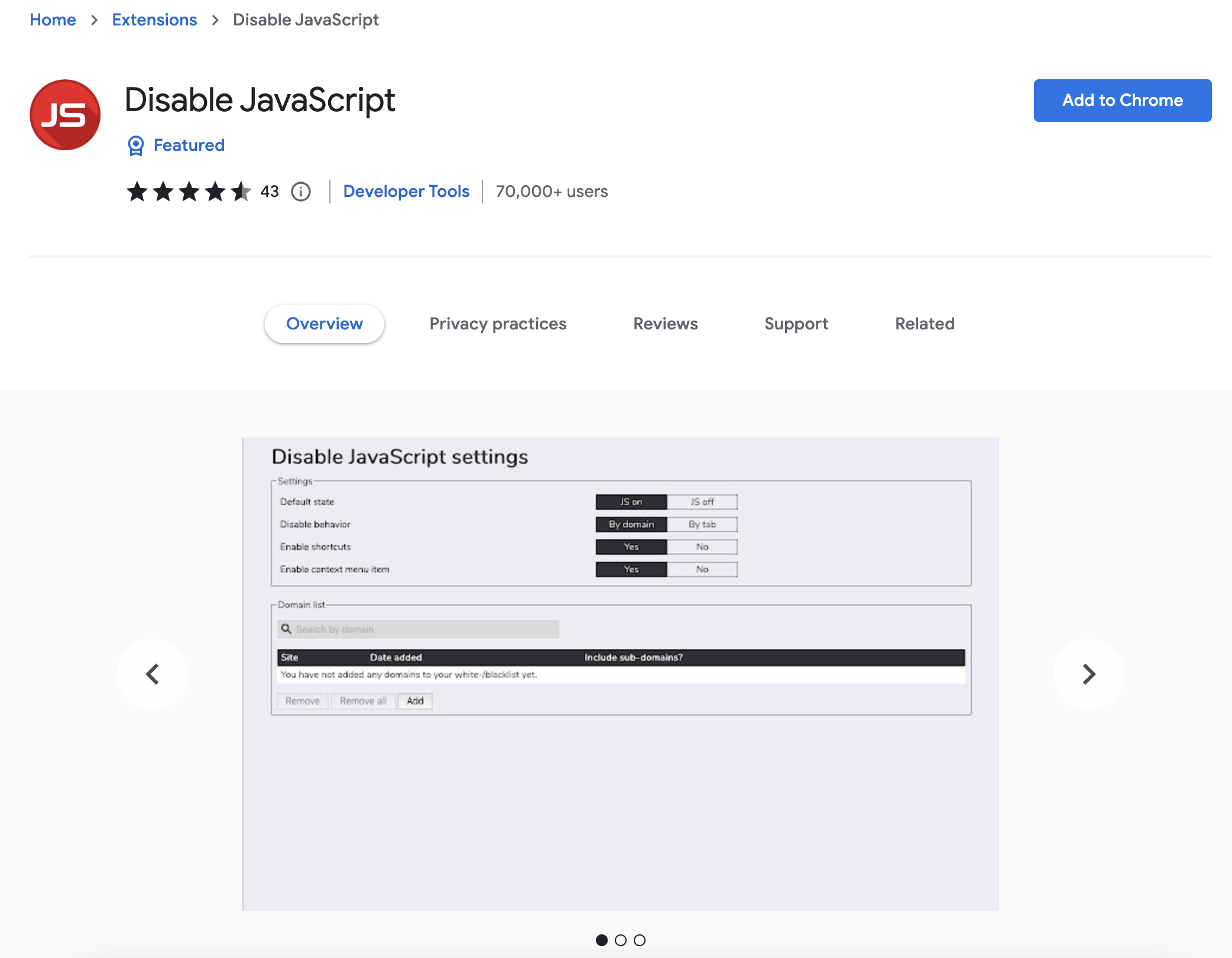Advance to next screenshot arrow
Image resolution: width=1232 pixels, height=958 pixels.
(1088, 674)
